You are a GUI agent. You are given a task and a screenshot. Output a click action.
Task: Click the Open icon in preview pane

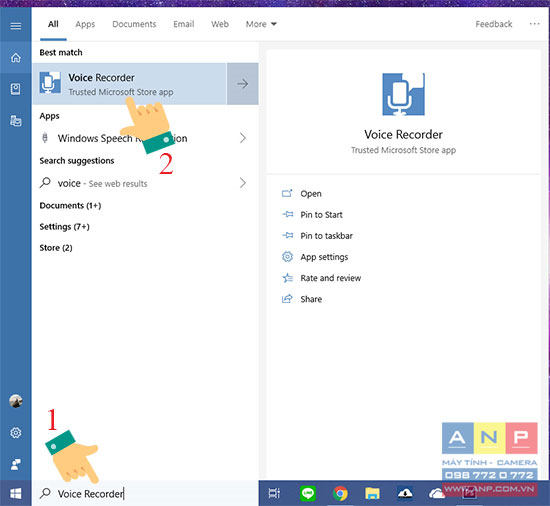(x=287, y=193)
